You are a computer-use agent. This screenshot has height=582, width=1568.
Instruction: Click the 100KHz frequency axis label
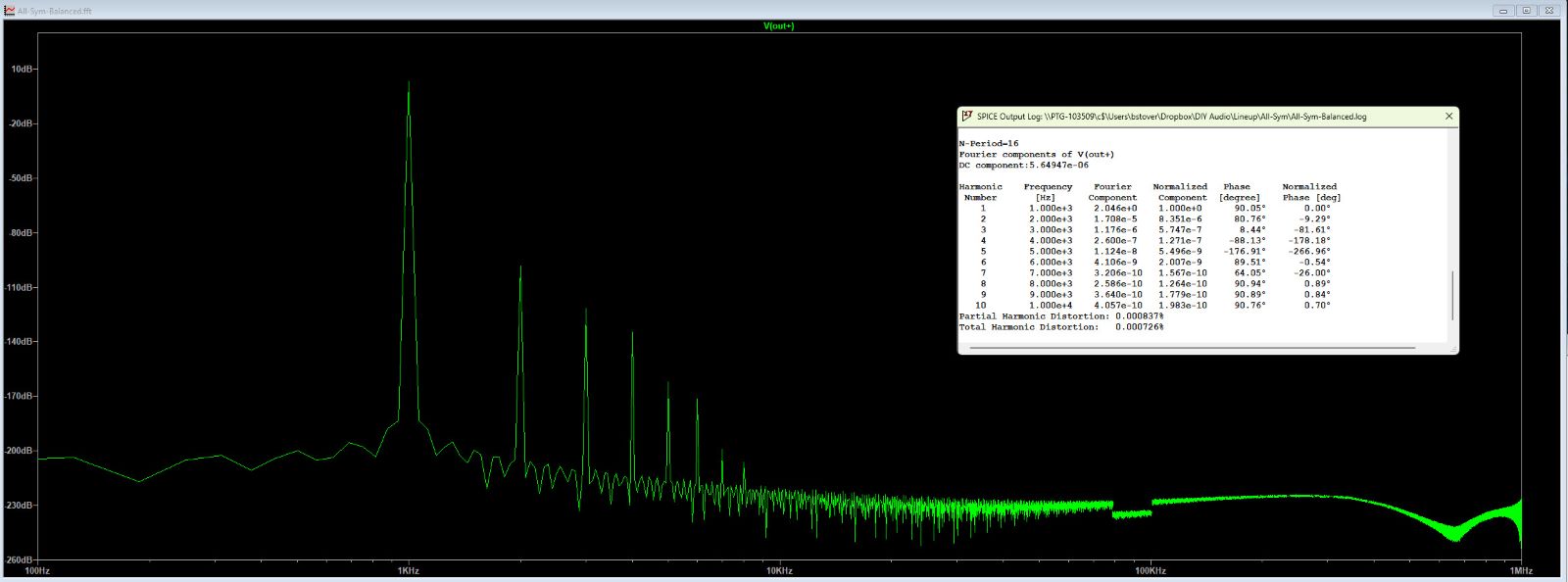click(1151, 570)
